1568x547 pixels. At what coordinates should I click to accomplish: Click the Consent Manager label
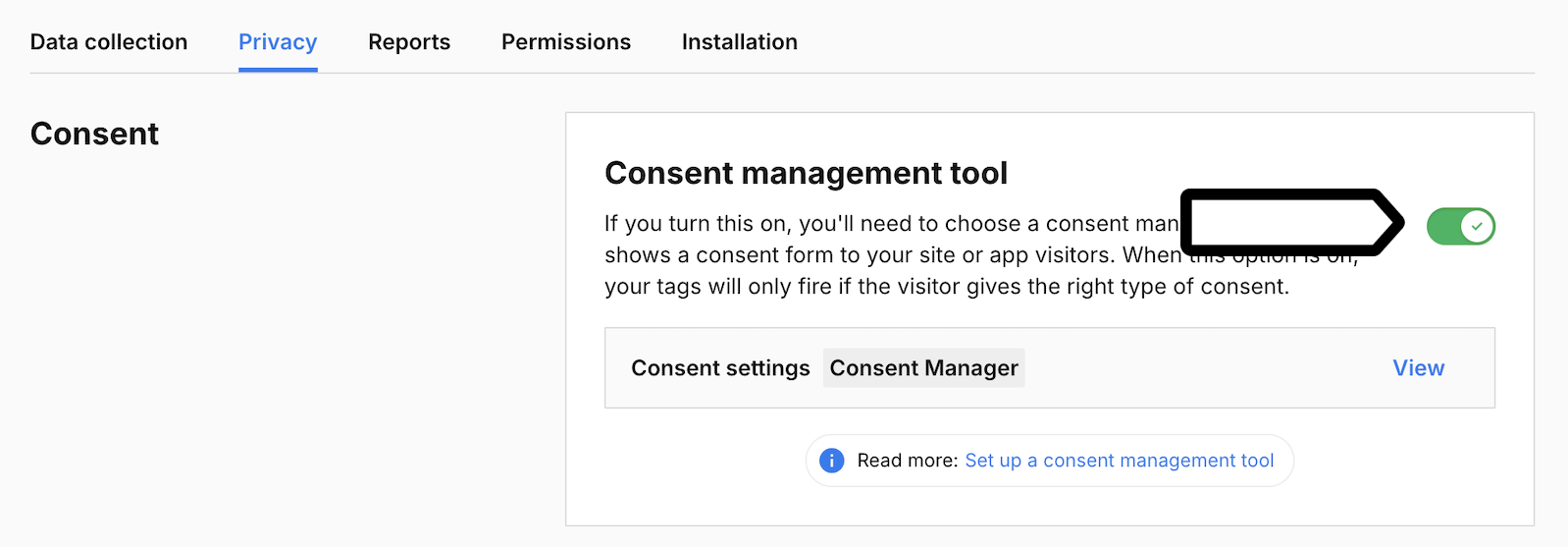(x=924, y=368)
